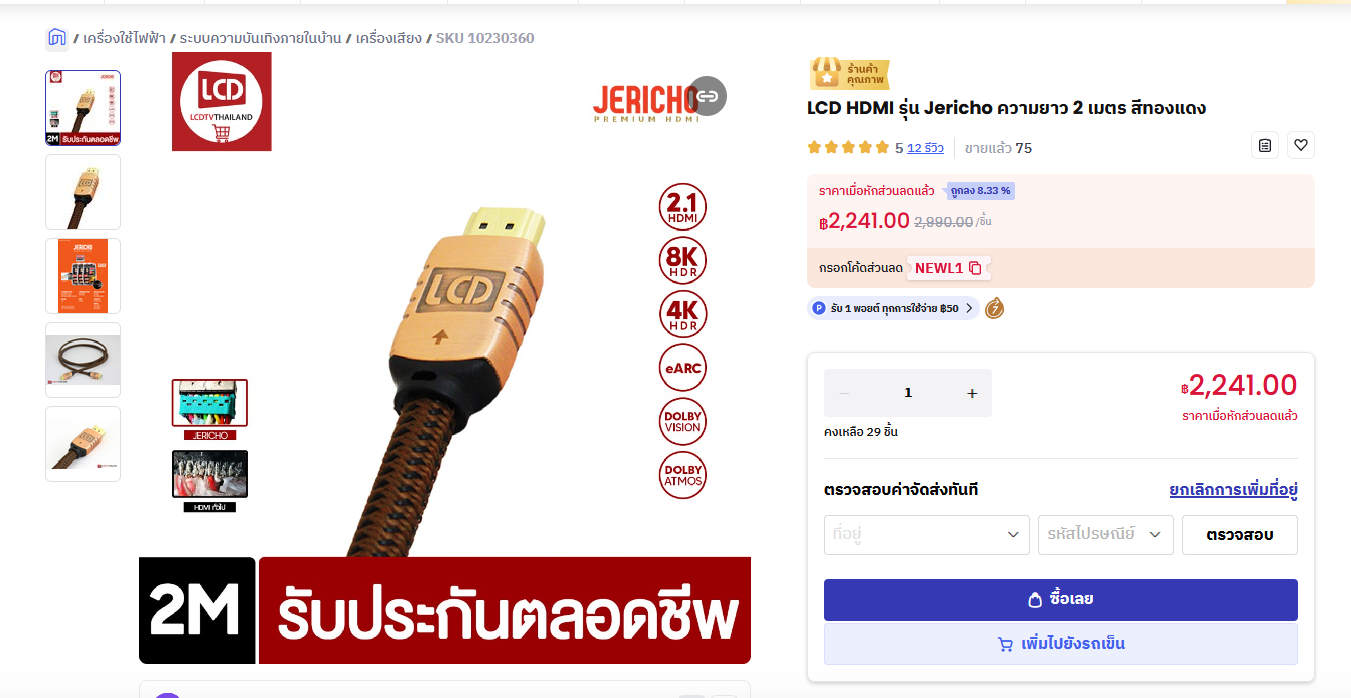Select the coiled cable thumbnail

pos(83,360)
